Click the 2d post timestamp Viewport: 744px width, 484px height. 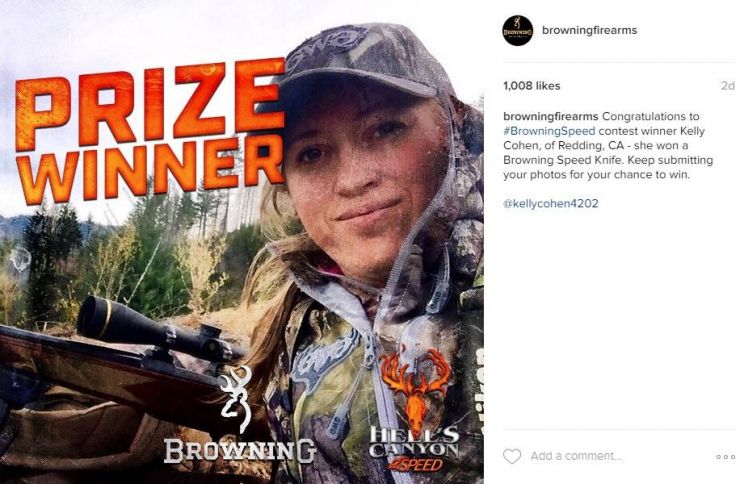(x=727, y=86)
